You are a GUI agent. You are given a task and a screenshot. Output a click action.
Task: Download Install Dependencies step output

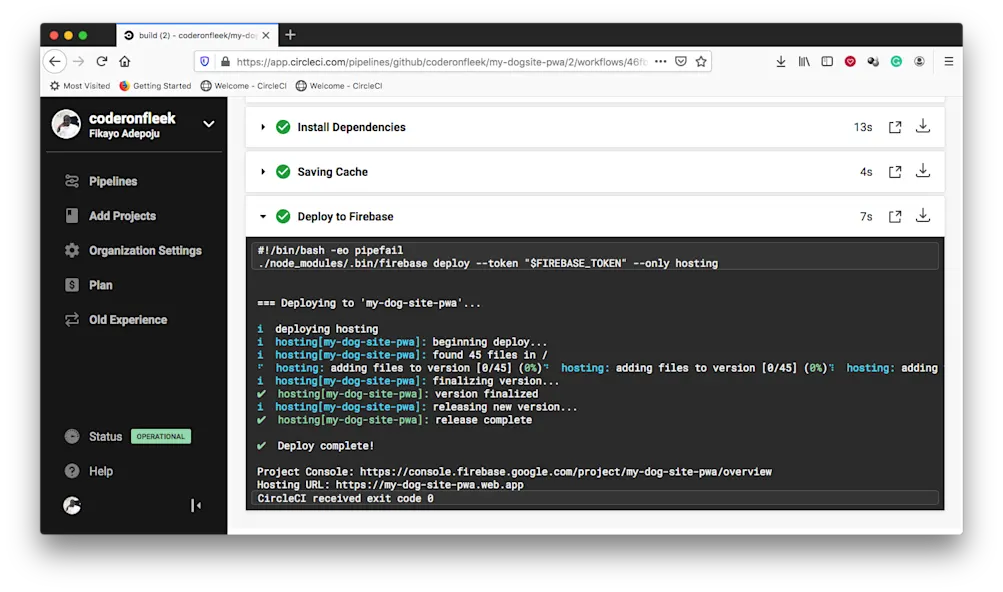922,126
